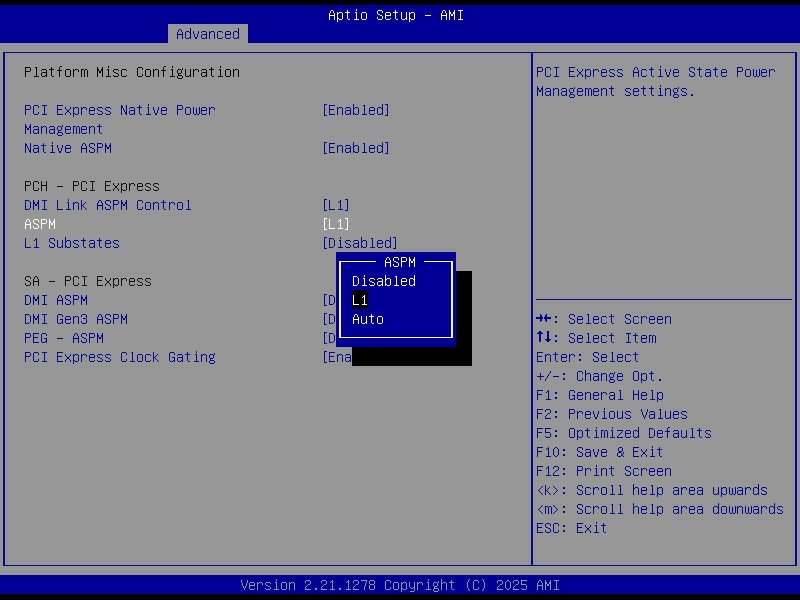Pick Auto in the ASPM popup
Screen dimensions: 800x600
[x=367, y=319]
